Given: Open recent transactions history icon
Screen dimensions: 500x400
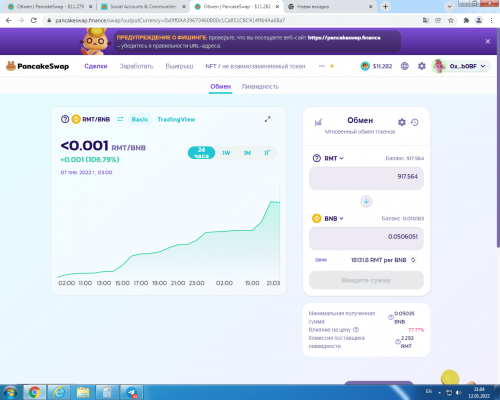Looking at the screenshot, I should click(x=415, y=122).
